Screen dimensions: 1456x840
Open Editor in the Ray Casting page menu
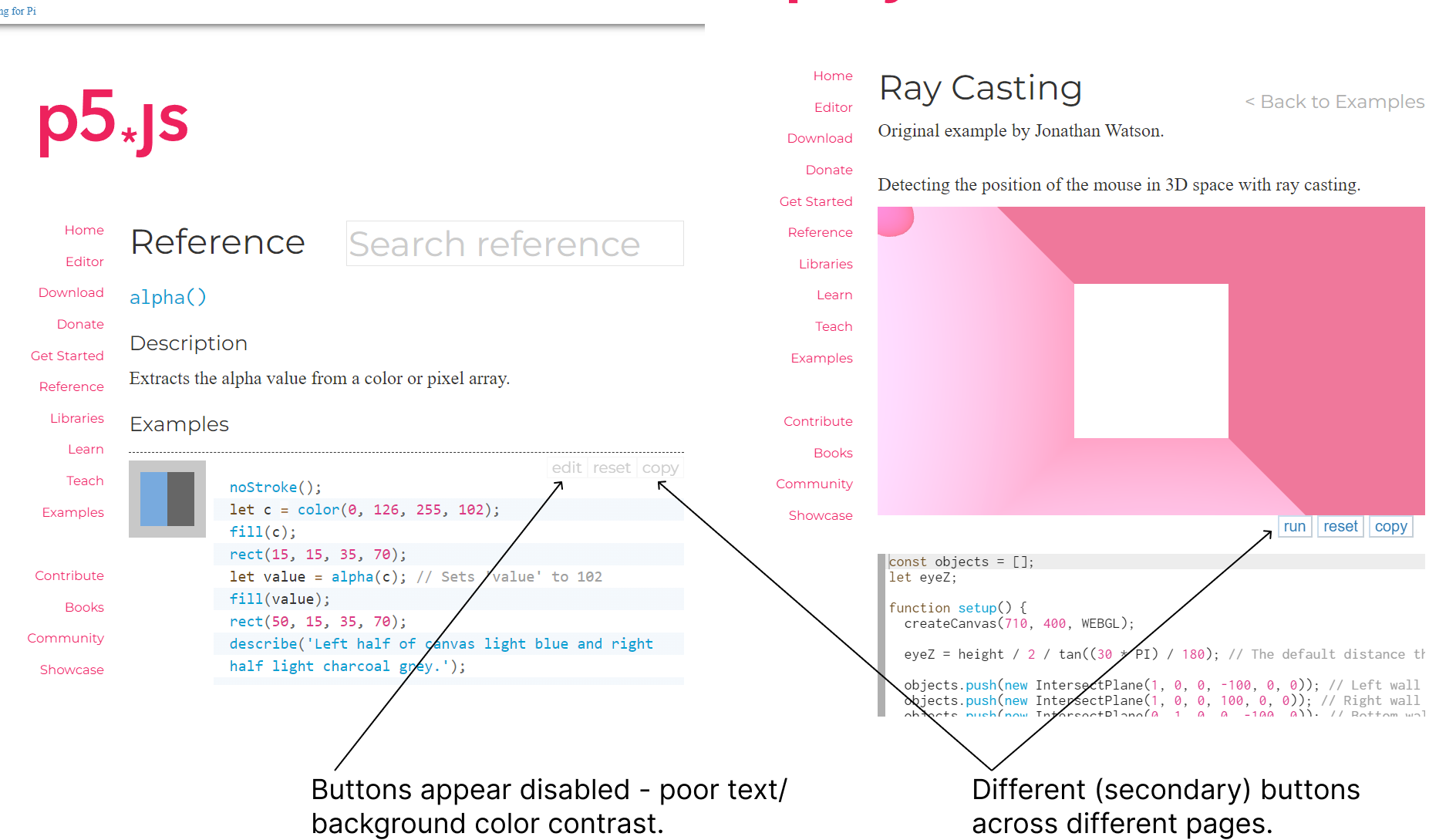click(834, 107)
